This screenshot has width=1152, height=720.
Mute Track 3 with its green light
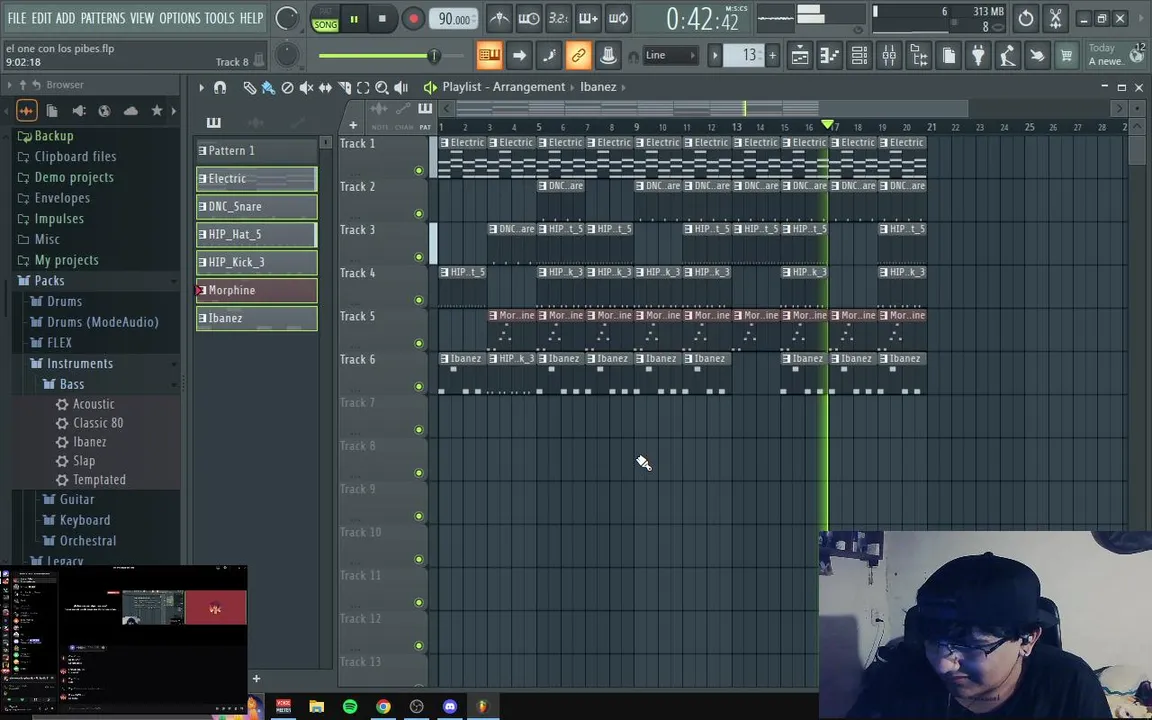pos(419,257)
